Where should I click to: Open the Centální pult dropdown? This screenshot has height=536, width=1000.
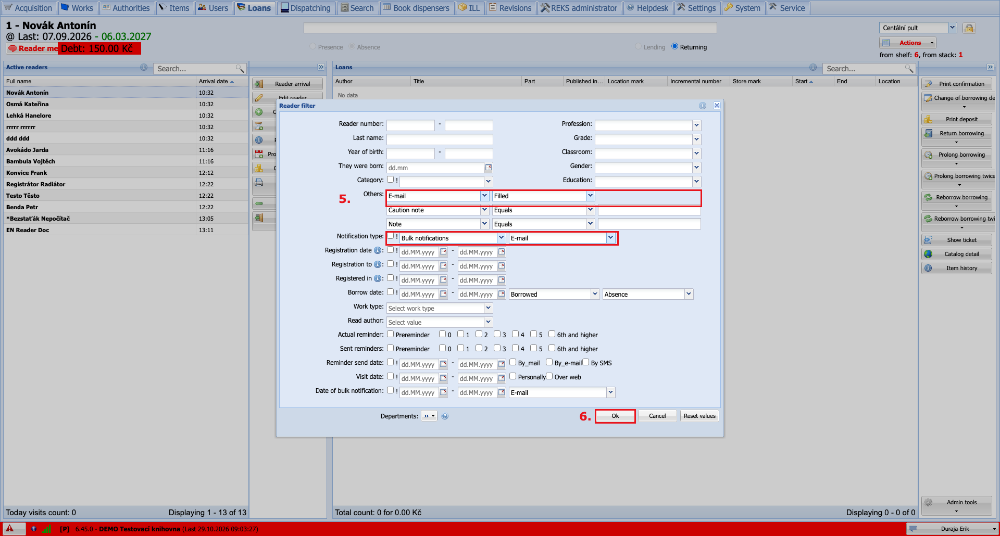click(953, 28)
